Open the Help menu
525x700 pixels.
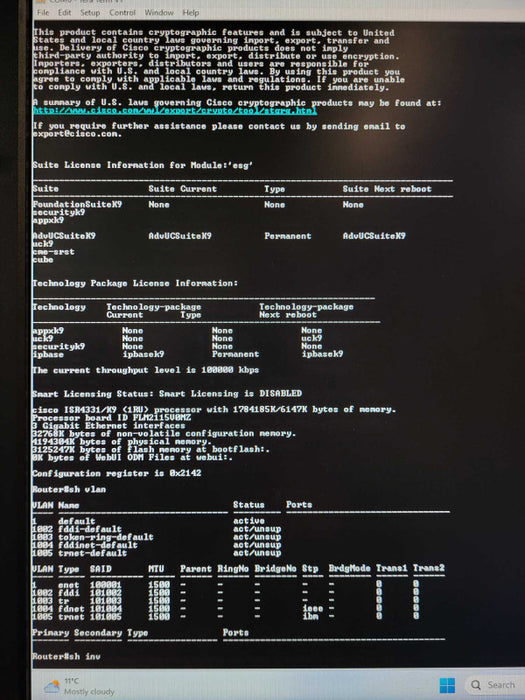tap(191, 12)
